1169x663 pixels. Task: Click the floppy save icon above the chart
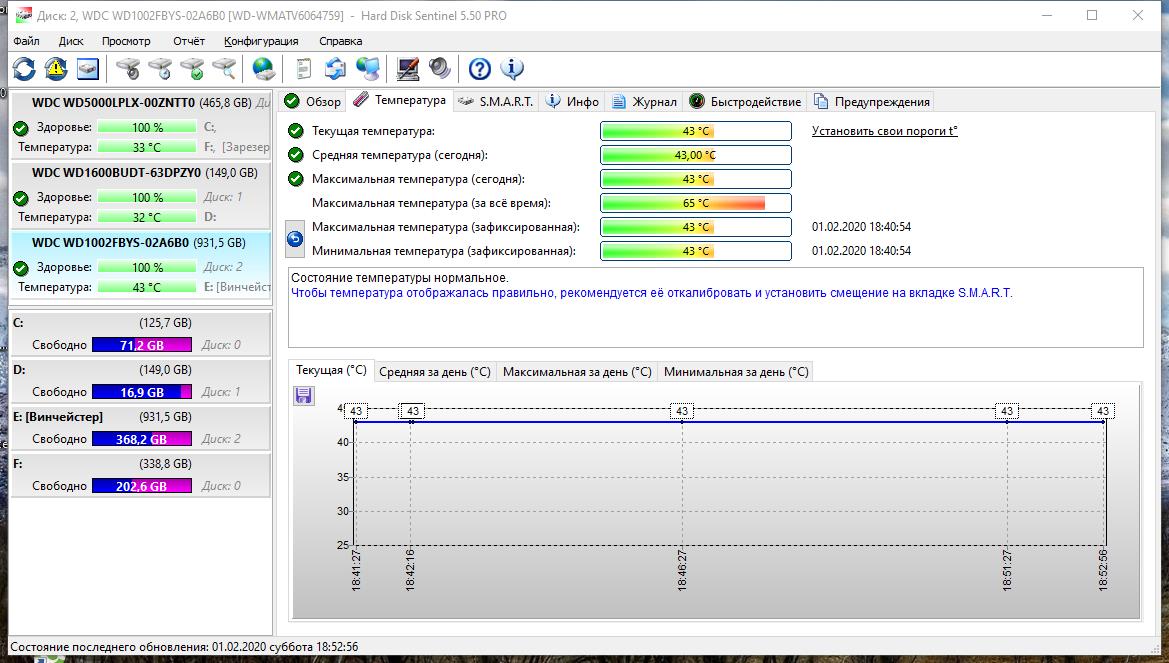(303, 396)
